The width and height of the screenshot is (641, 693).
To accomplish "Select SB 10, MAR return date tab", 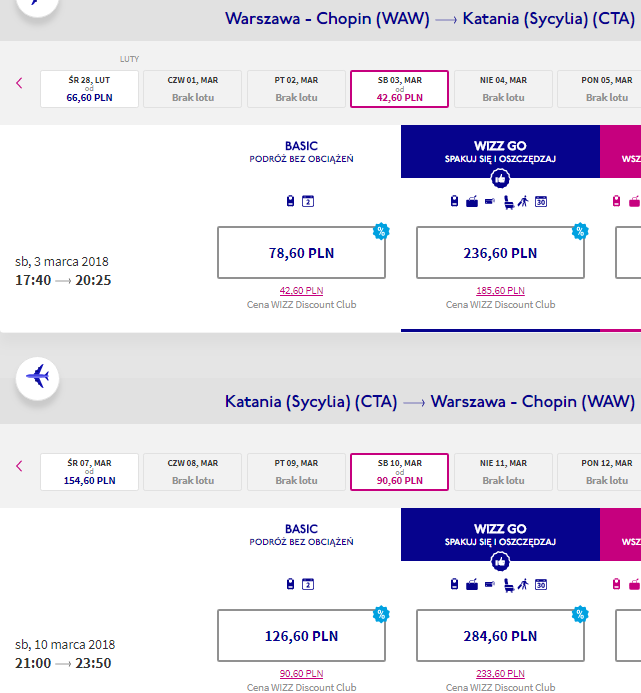I will 400,472.
